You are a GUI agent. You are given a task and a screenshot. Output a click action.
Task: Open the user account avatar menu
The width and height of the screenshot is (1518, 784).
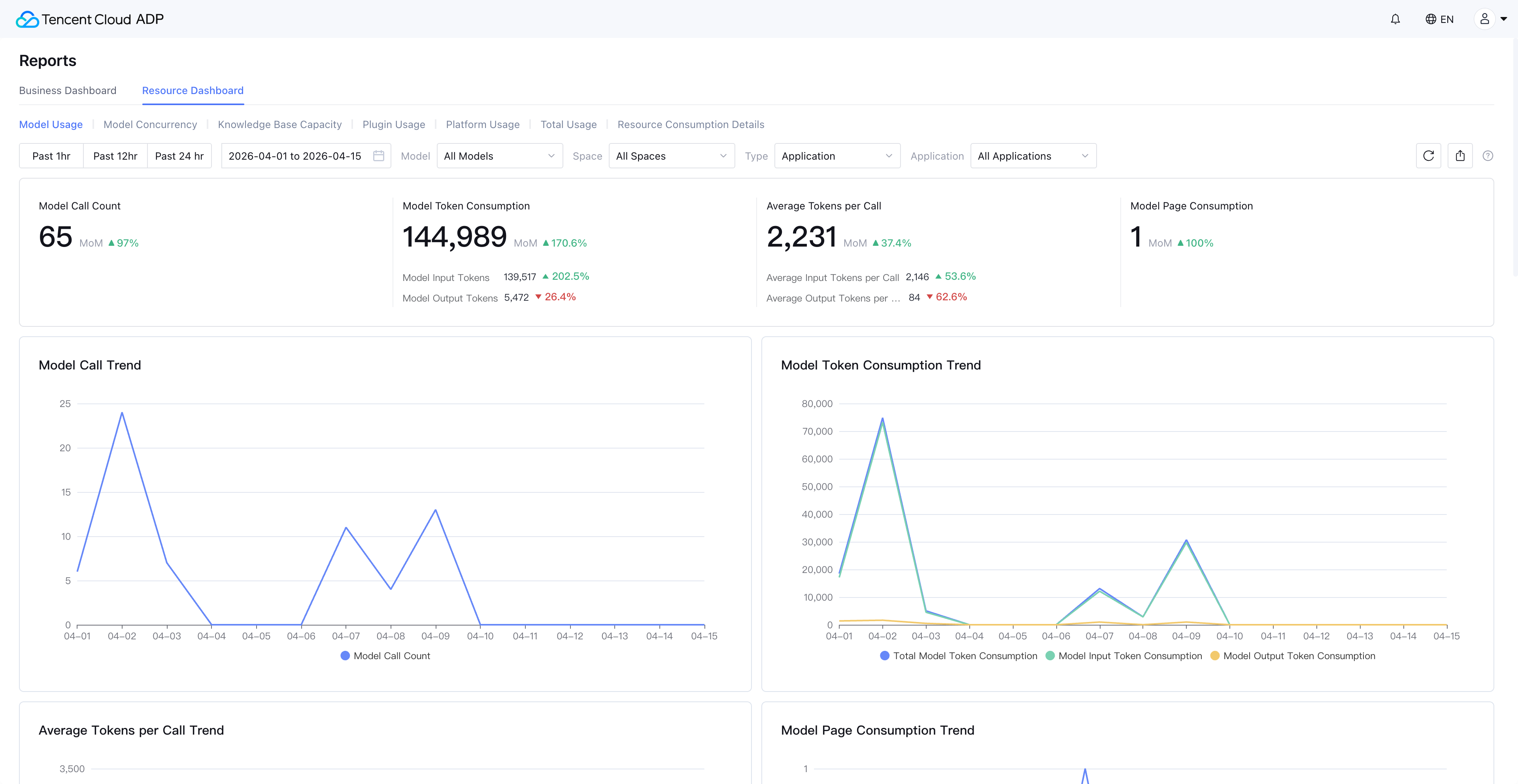tap(1484, 19)
